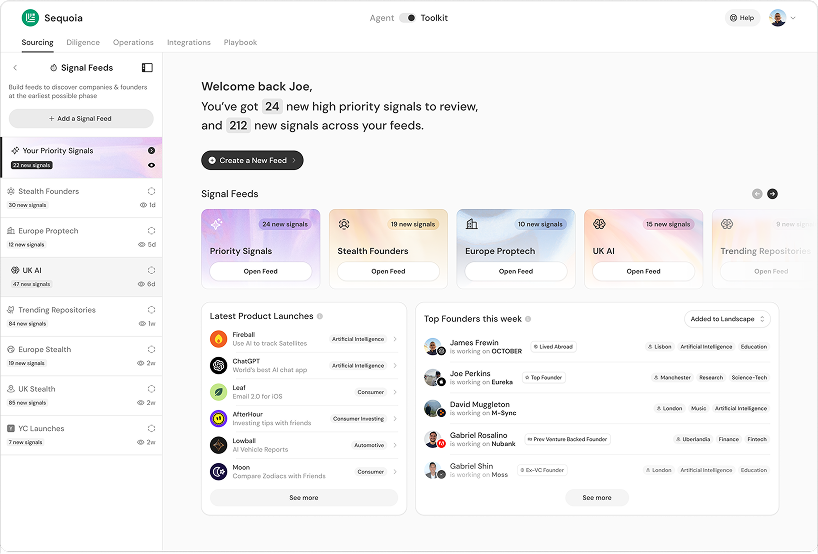Toggle eye icon on Priority Signals row

click(x=151, y=165)
